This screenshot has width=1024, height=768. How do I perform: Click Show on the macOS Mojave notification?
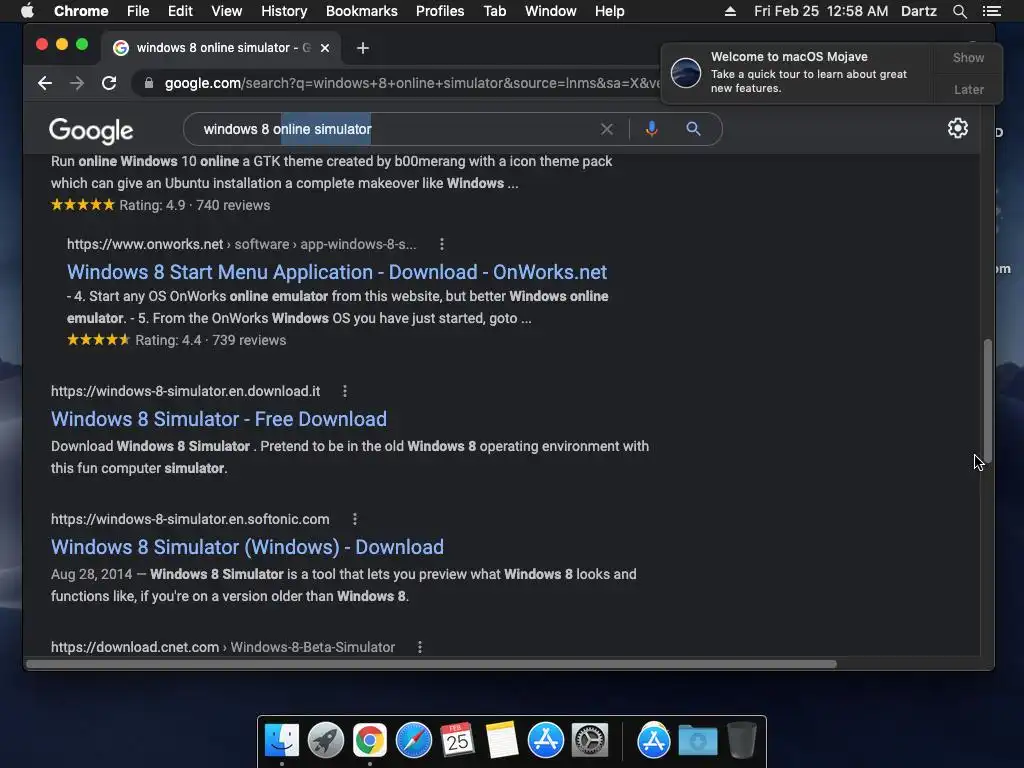[x=968, y=57]
